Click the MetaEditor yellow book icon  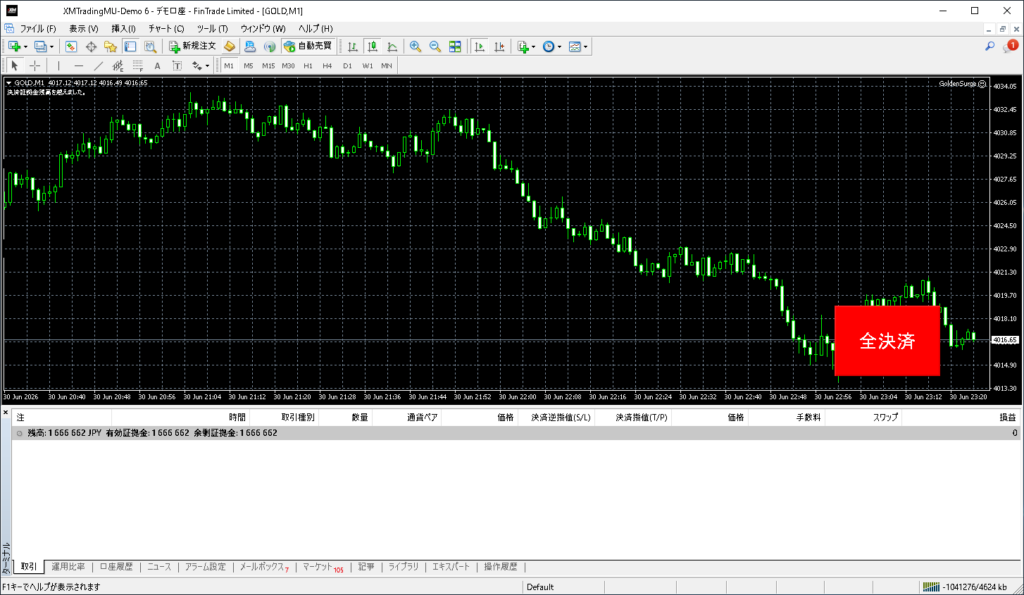click(x=229, y=46)
